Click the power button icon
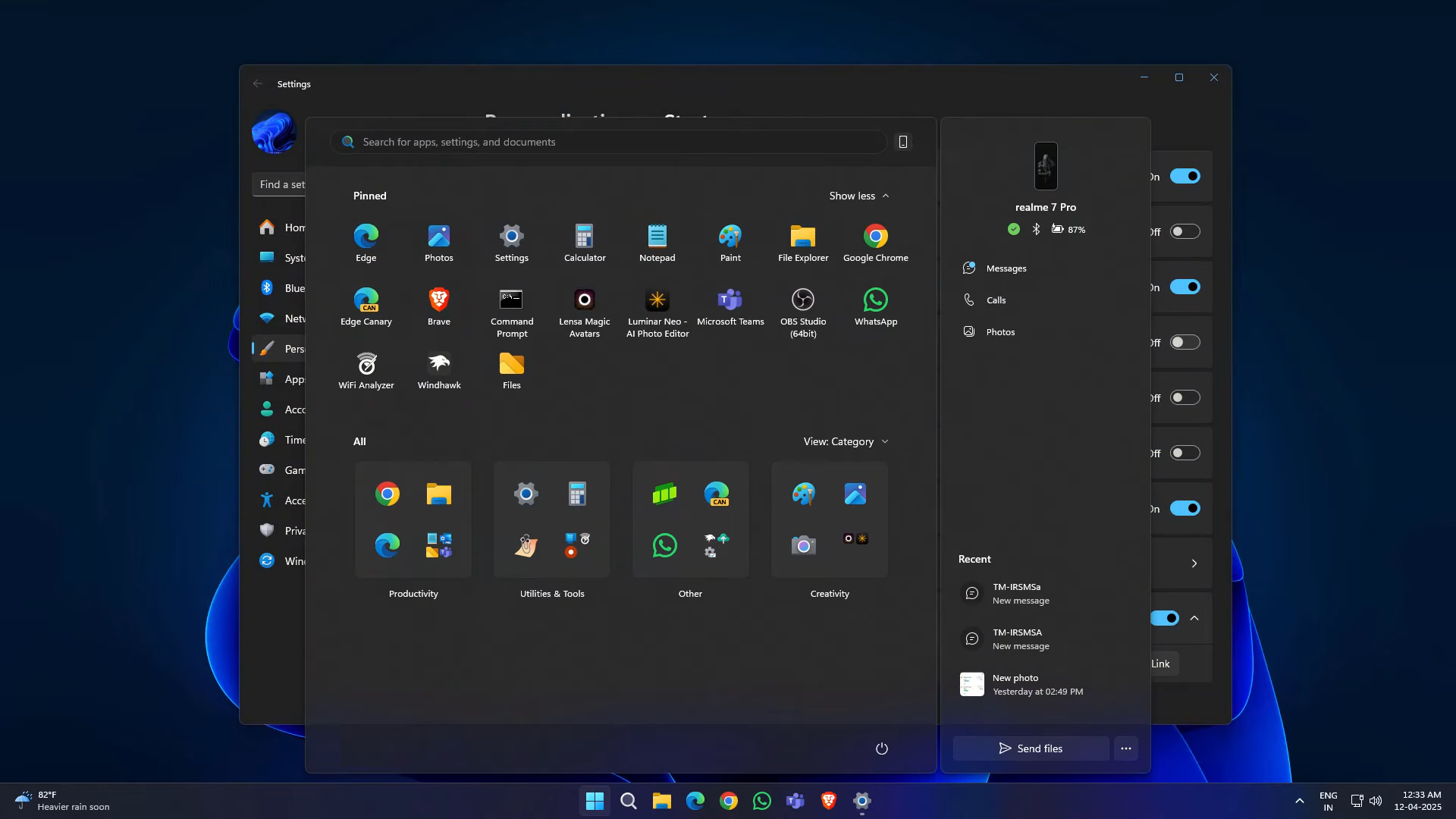Image resolution: width=1456 pixels, height=819 pixels. 881,748
